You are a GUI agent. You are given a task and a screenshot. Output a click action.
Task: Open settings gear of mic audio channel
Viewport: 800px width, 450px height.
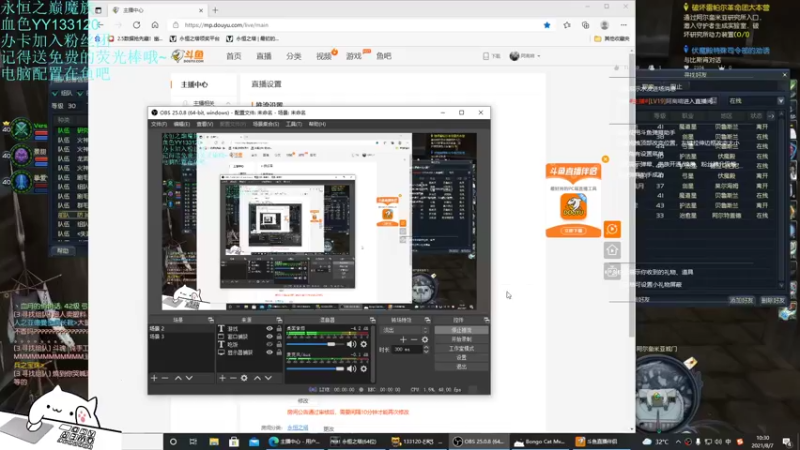coord(364,368)
